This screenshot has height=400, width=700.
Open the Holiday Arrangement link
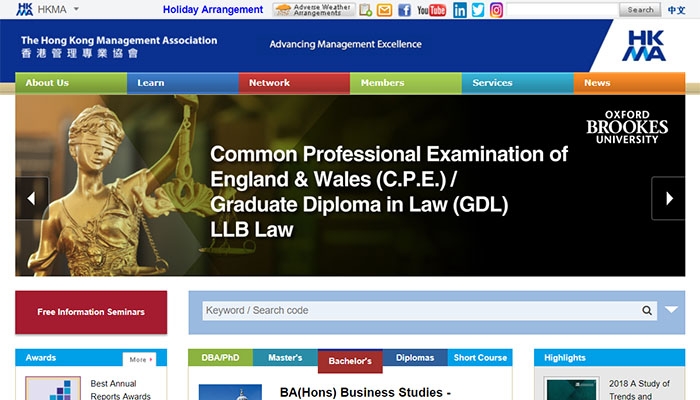point(213,10)
